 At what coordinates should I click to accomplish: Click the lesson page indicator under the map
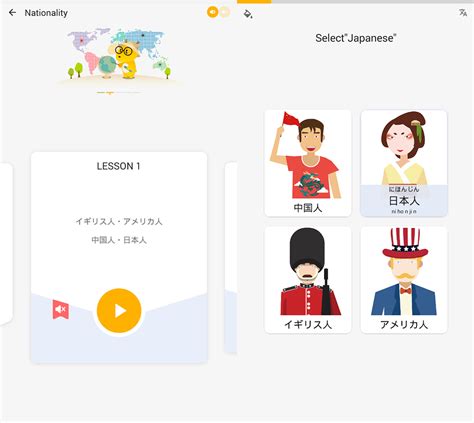coord(118,92)
